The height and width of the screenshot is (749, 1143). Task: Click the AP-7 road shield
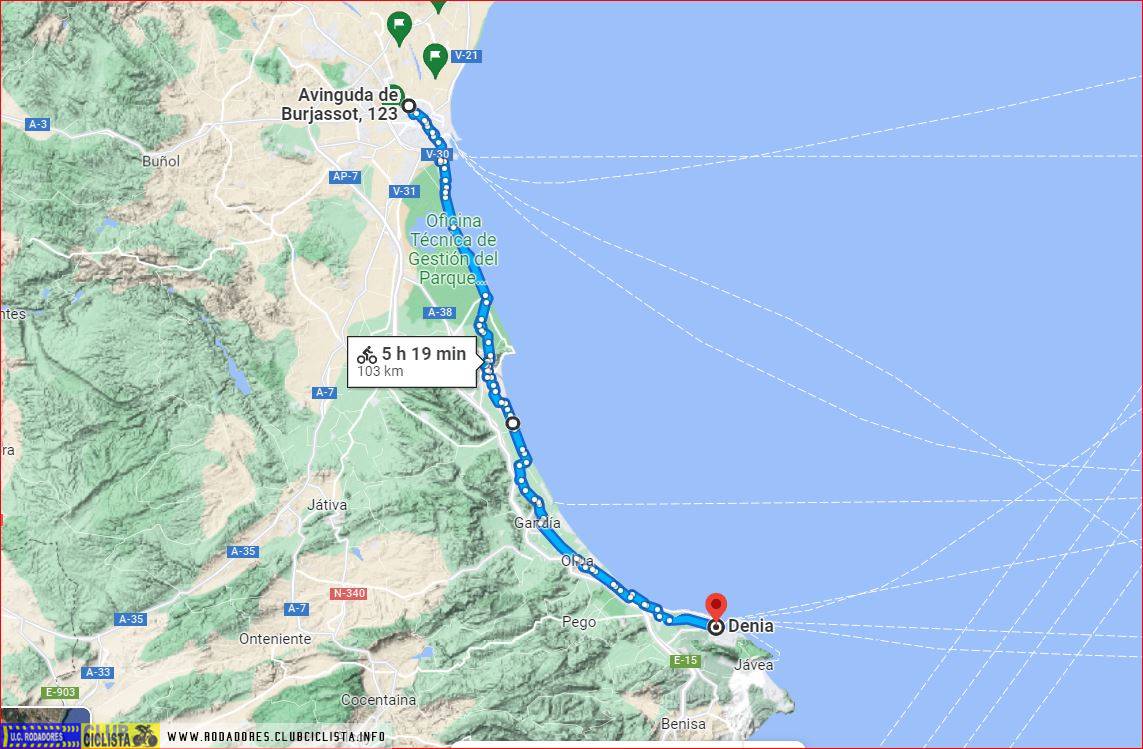click(345, 176)
